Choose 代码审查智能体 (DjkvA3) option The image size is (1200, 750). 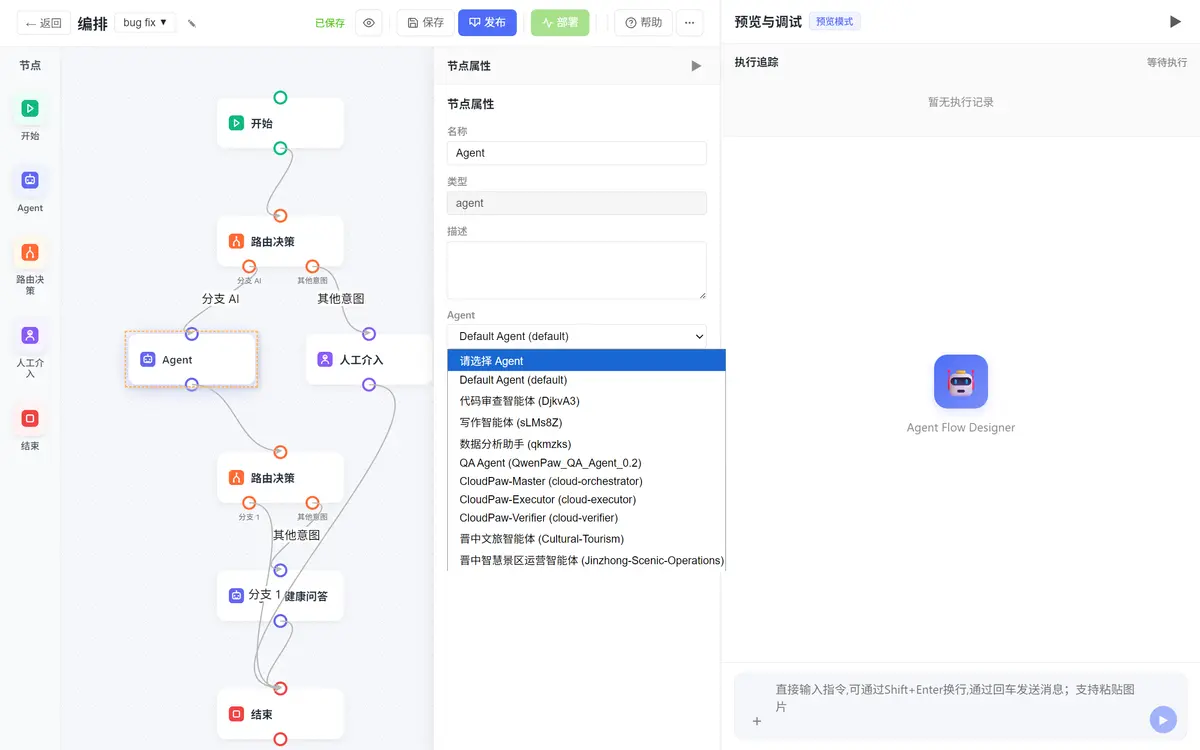tap(586, 401)
